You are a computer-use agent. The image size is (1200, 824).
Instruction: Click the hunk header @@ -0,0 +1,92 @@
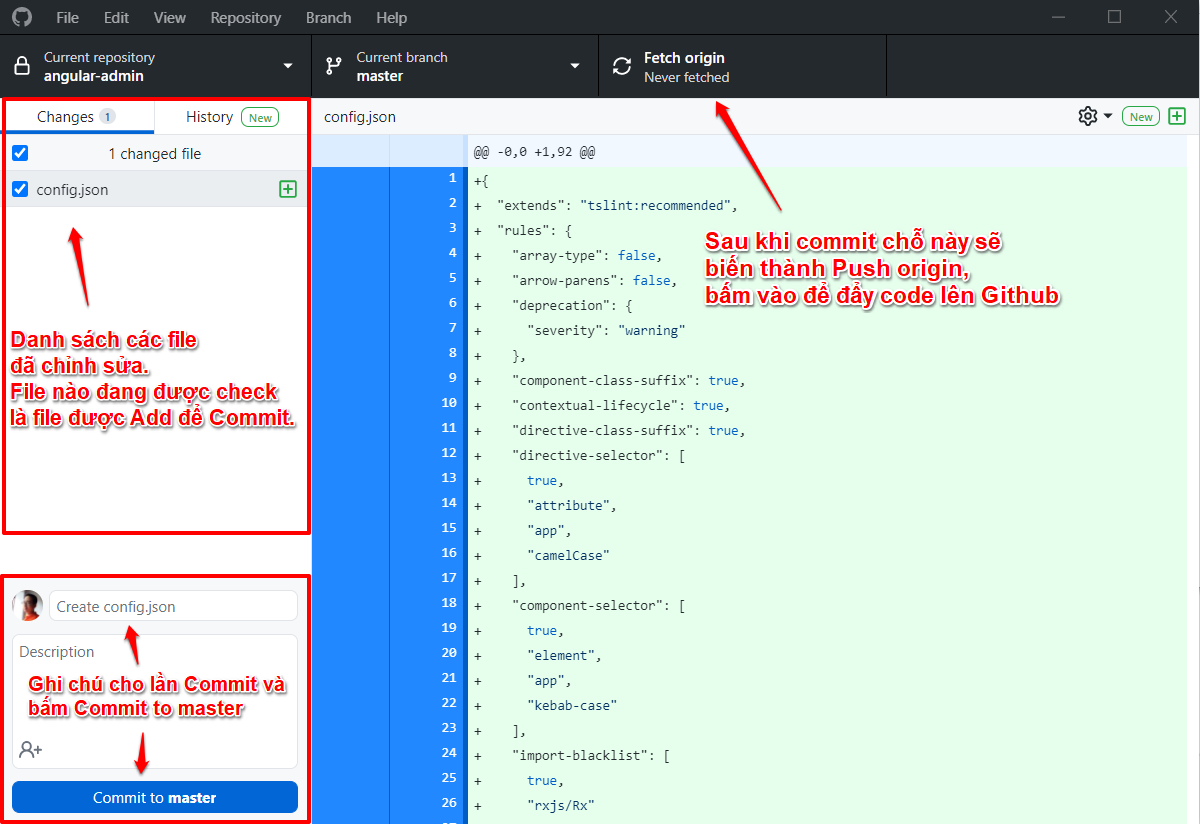point(534,153)
